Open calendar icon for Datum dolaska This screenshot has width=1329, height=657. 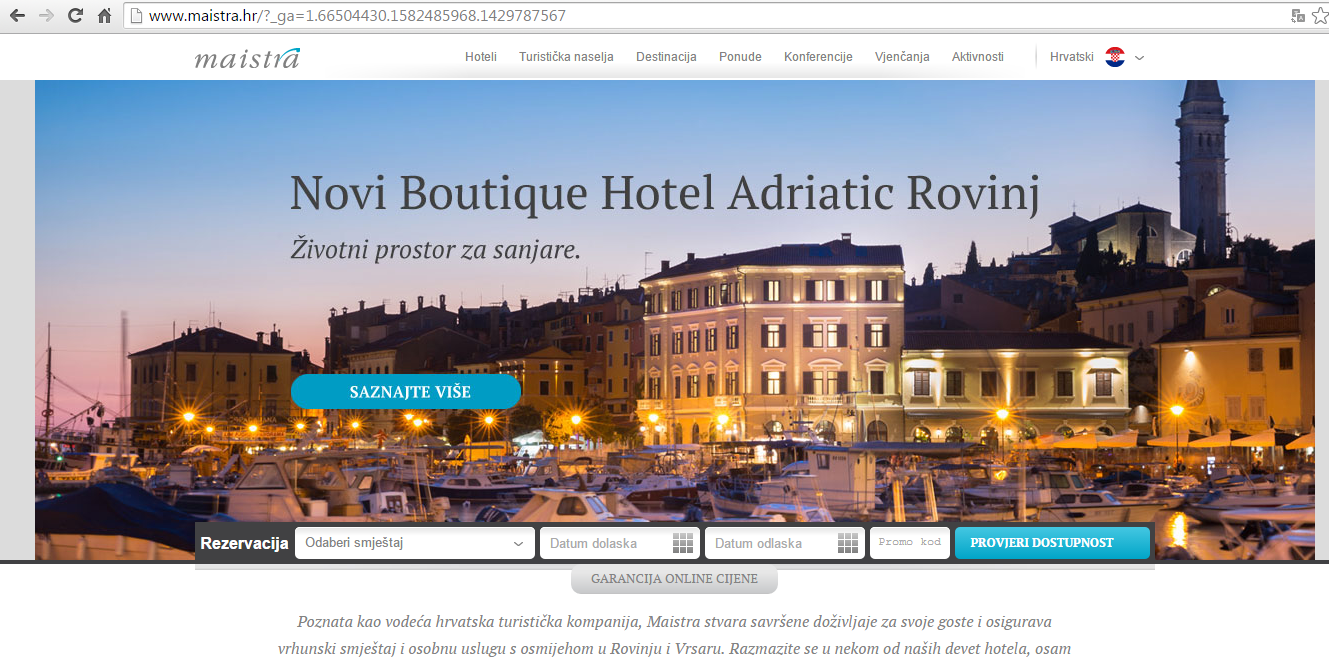pyautogui.click(x=683, y=543)
